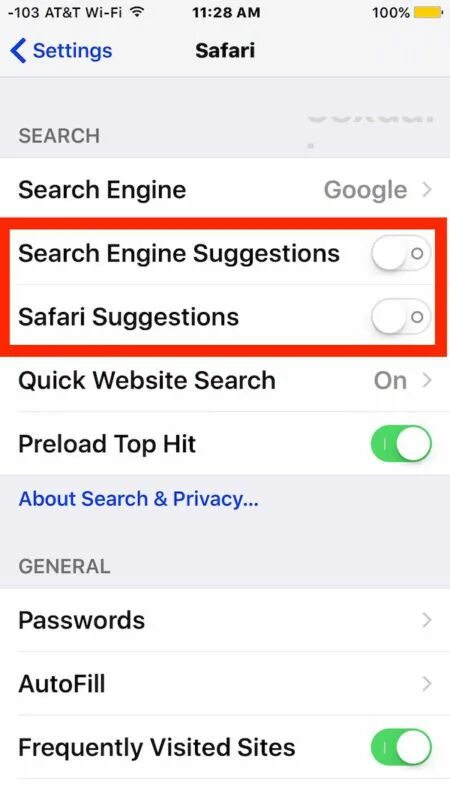This screenshot has height=800, width=450.
Task: Tap the yellow battery icon
Action: tap(429, 12)
